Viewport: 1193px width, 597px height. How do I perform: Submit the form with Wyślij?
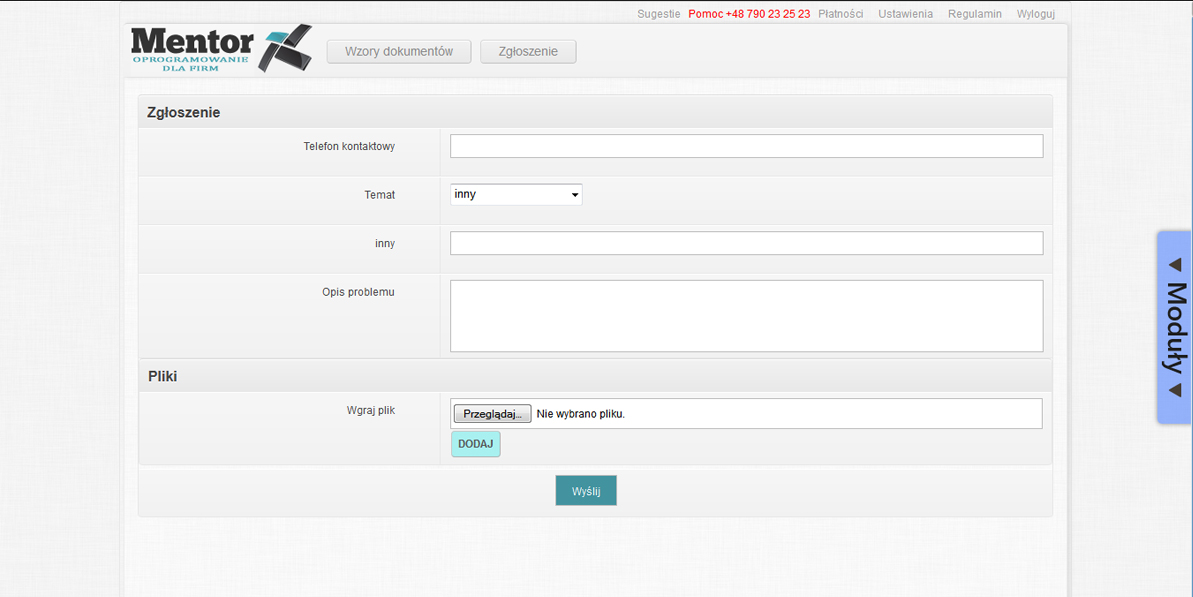pyautogui.click(x=586, y=491)
